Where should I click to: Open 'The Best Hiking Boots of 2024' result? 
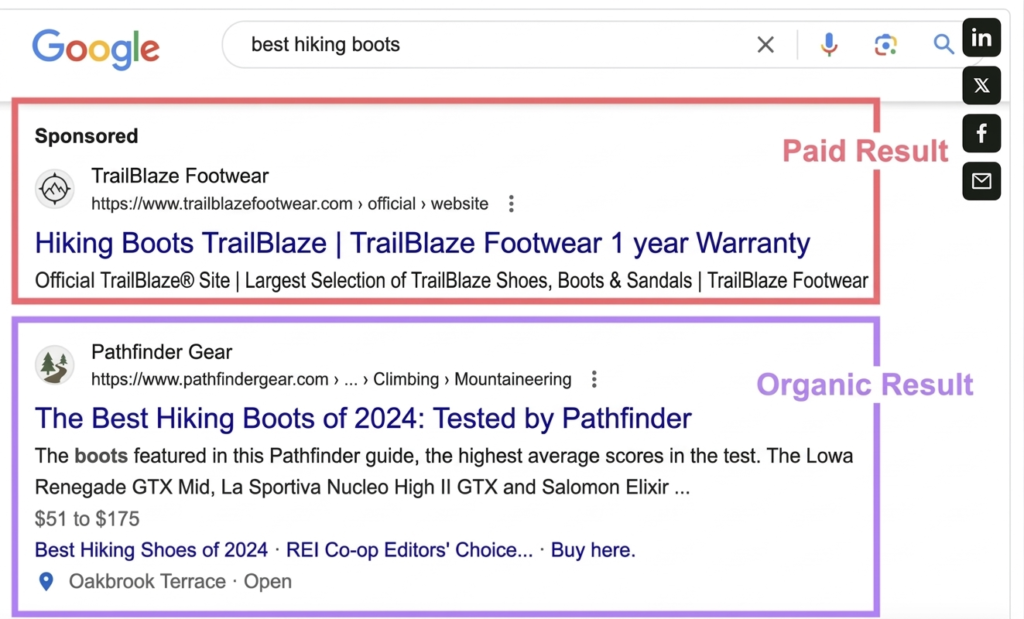click(x=363, y=419)
